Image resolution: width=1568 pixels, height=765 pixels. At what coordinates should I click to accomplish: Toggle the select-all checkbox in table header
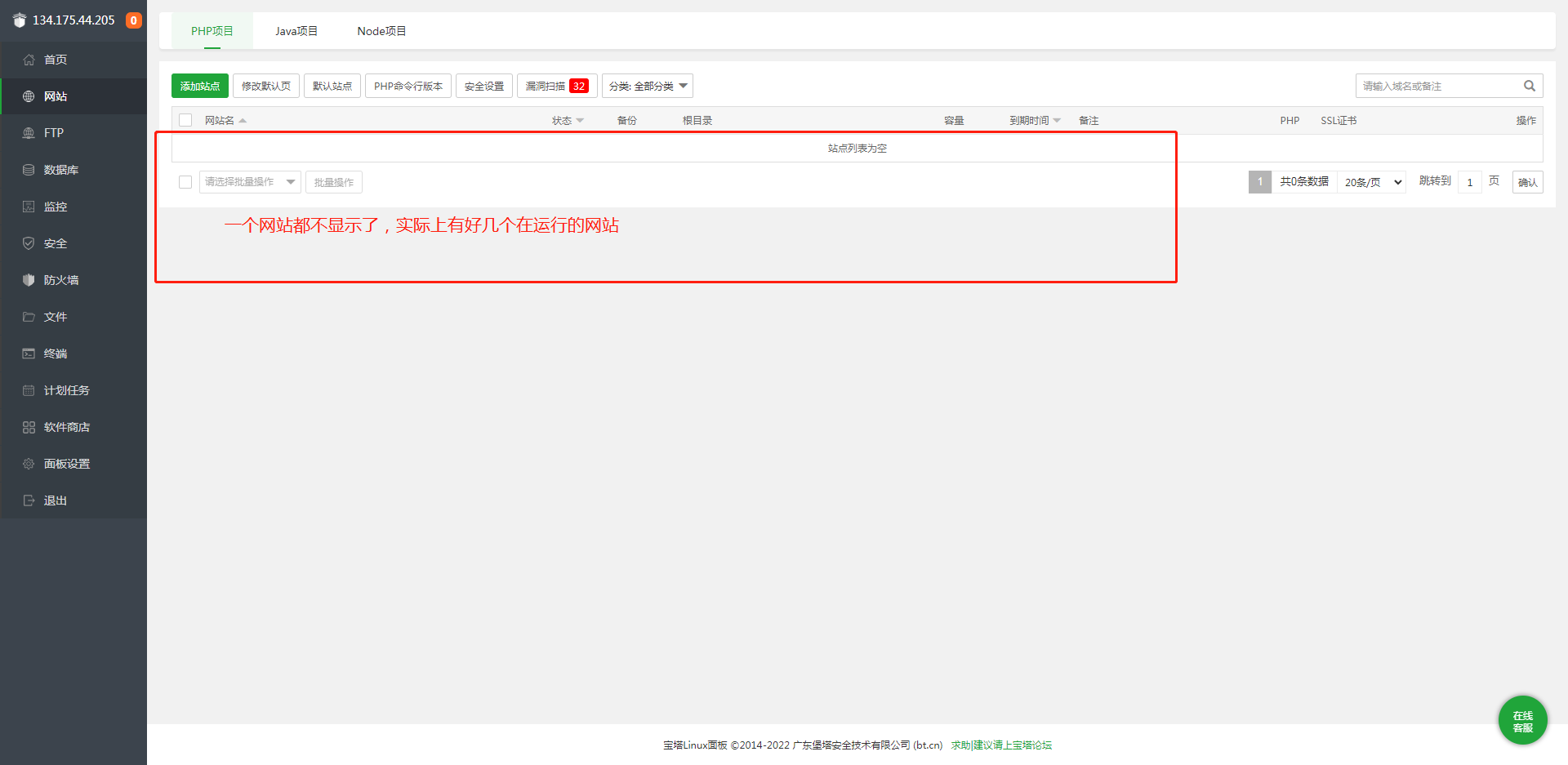click(185, 120)
